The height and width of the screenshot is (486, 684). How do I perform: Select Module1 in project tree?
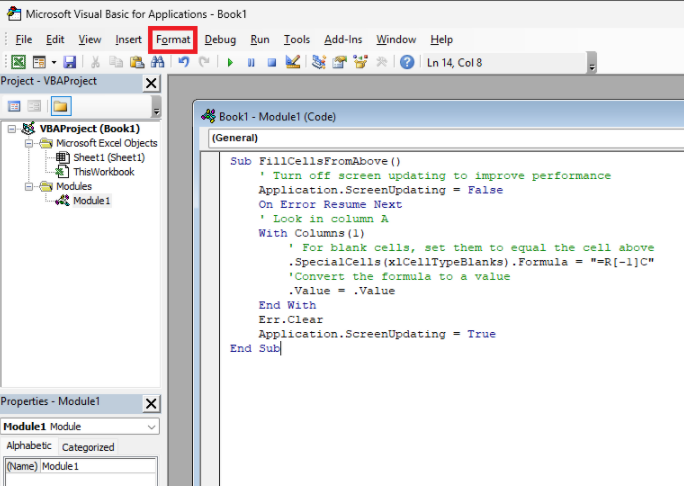[91, 201]
